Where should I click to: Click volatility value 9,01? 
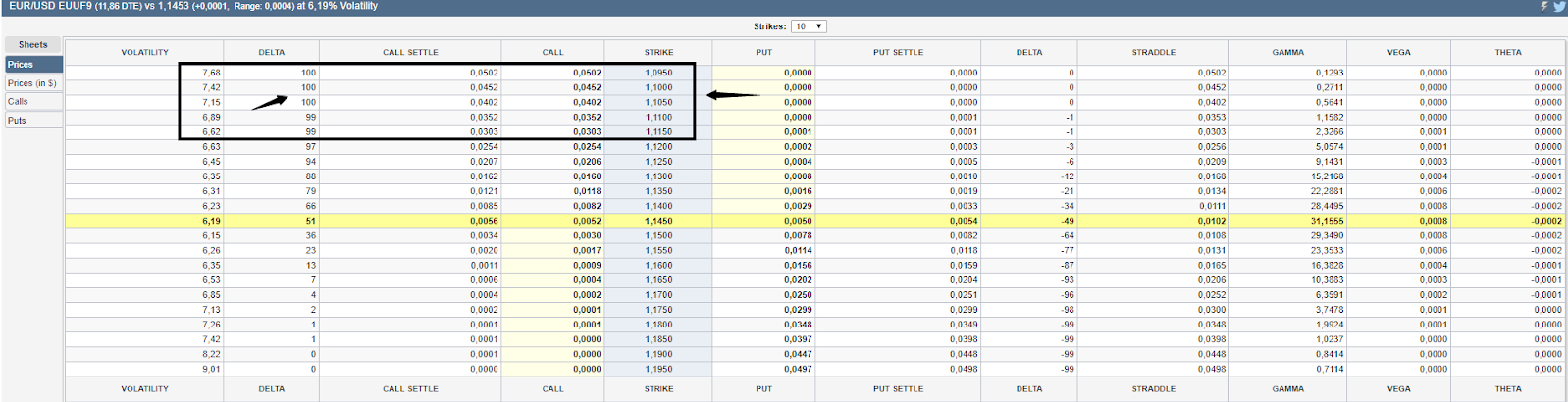[x=211, y=369]
